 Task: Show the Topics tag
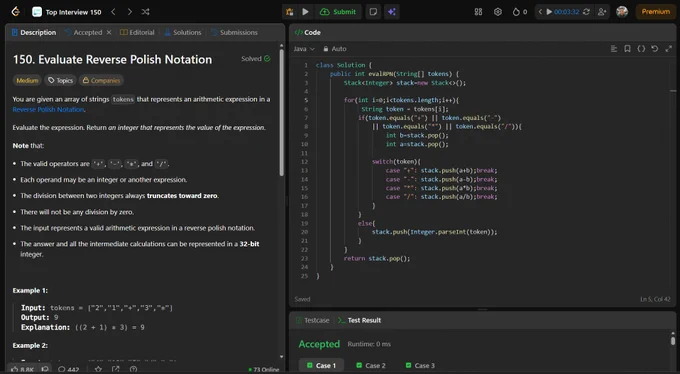(60, 80)
